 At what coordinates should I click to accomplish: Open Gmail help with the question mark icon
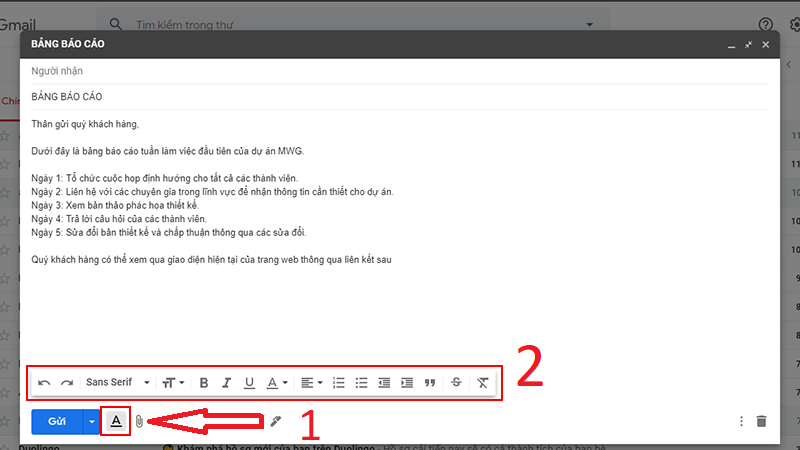click(765, 24)
